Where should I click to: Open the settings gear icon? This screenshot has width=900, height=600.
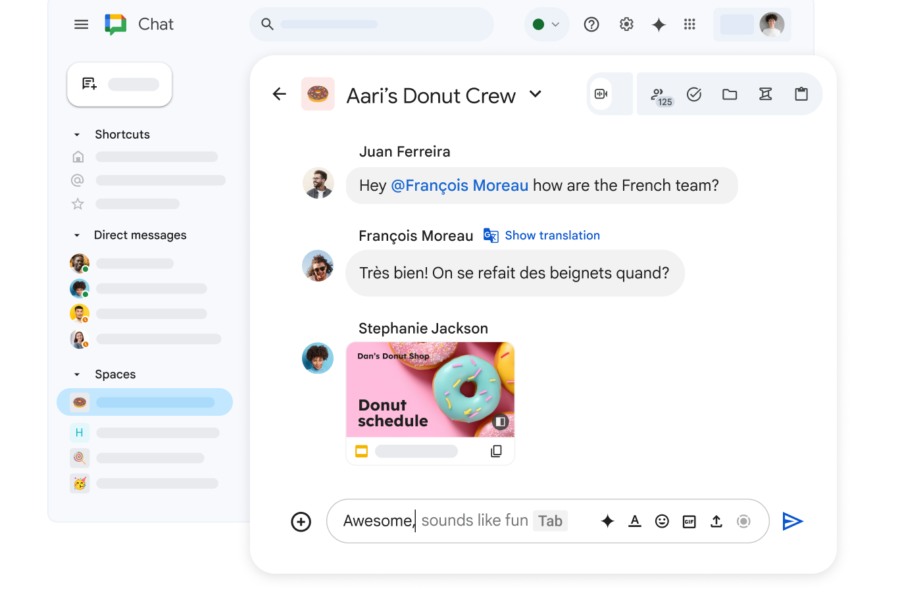(x=626, y=24)
